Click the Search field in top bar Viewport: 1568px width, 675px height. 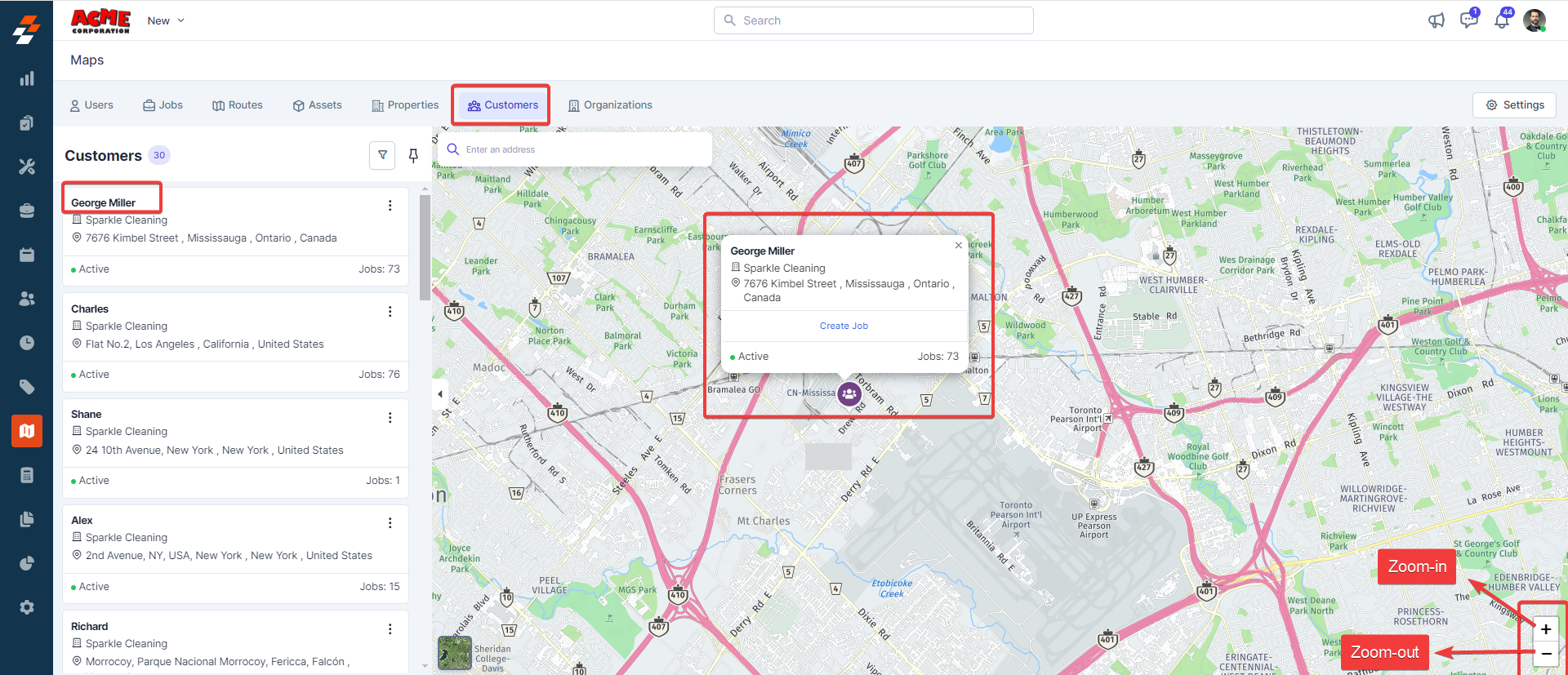pos(874,20)
